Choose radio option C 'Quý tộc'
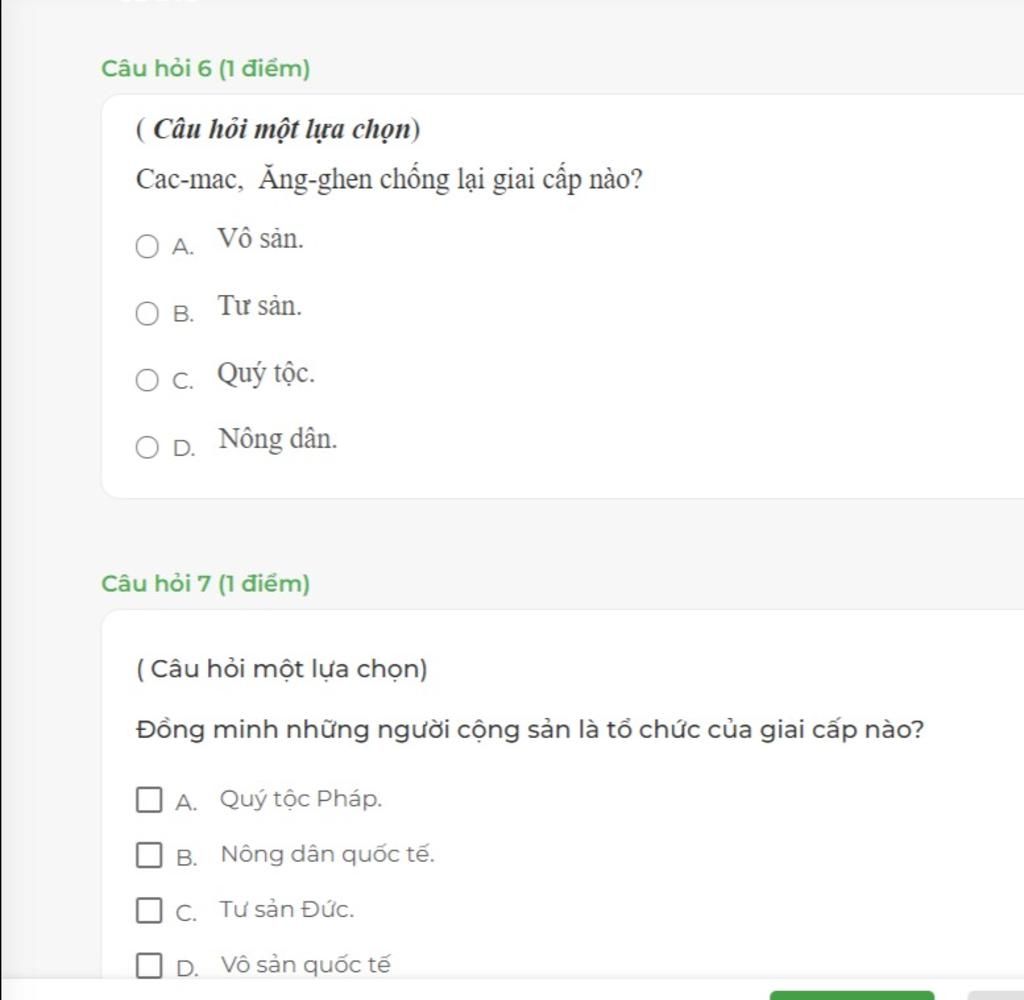 pos(147,381)
